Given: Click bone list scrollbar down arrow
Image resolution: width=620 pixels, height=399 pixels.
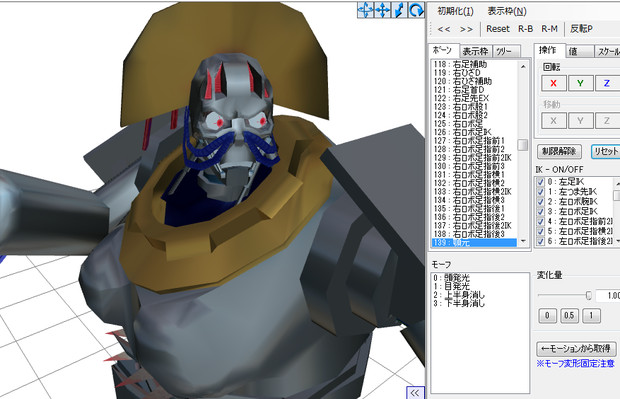Looking at the screenshot, I should coord(524,241).
